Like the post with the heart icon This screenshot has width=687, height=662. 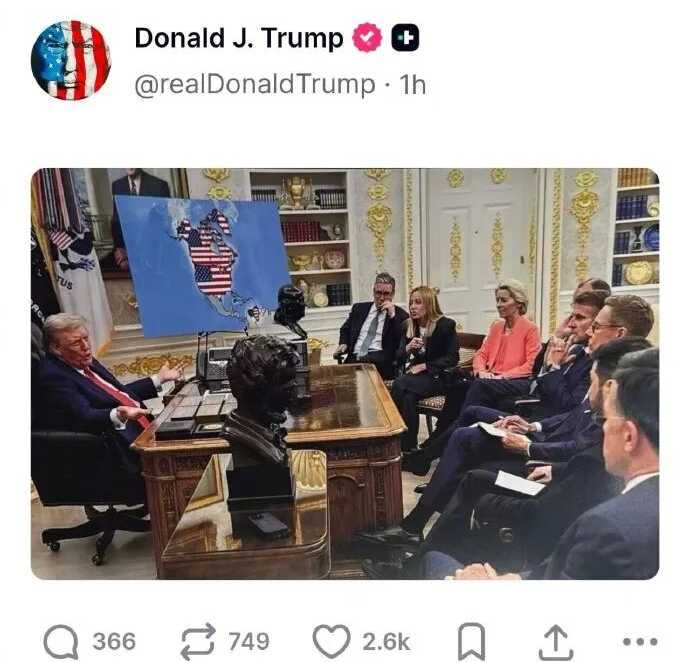[331, 642]
